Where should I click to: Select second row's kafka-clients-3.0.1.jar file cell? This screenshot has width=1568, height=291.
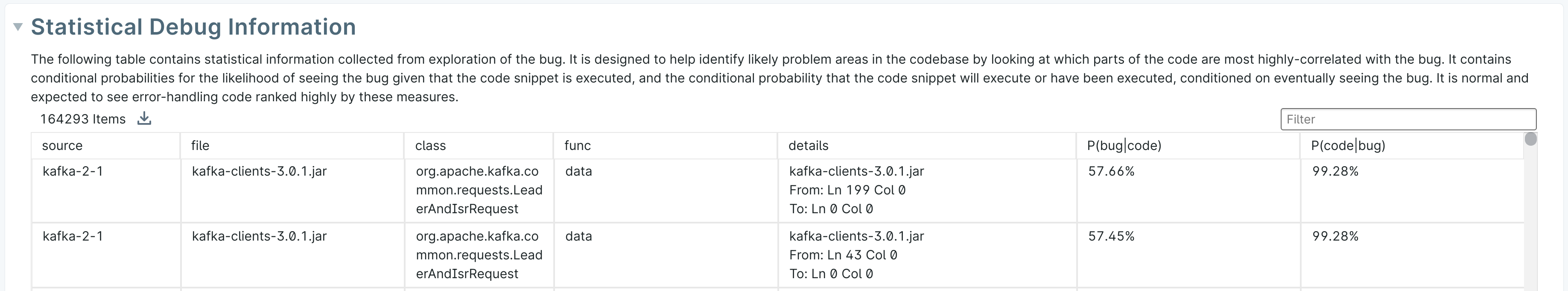(259, 236)
